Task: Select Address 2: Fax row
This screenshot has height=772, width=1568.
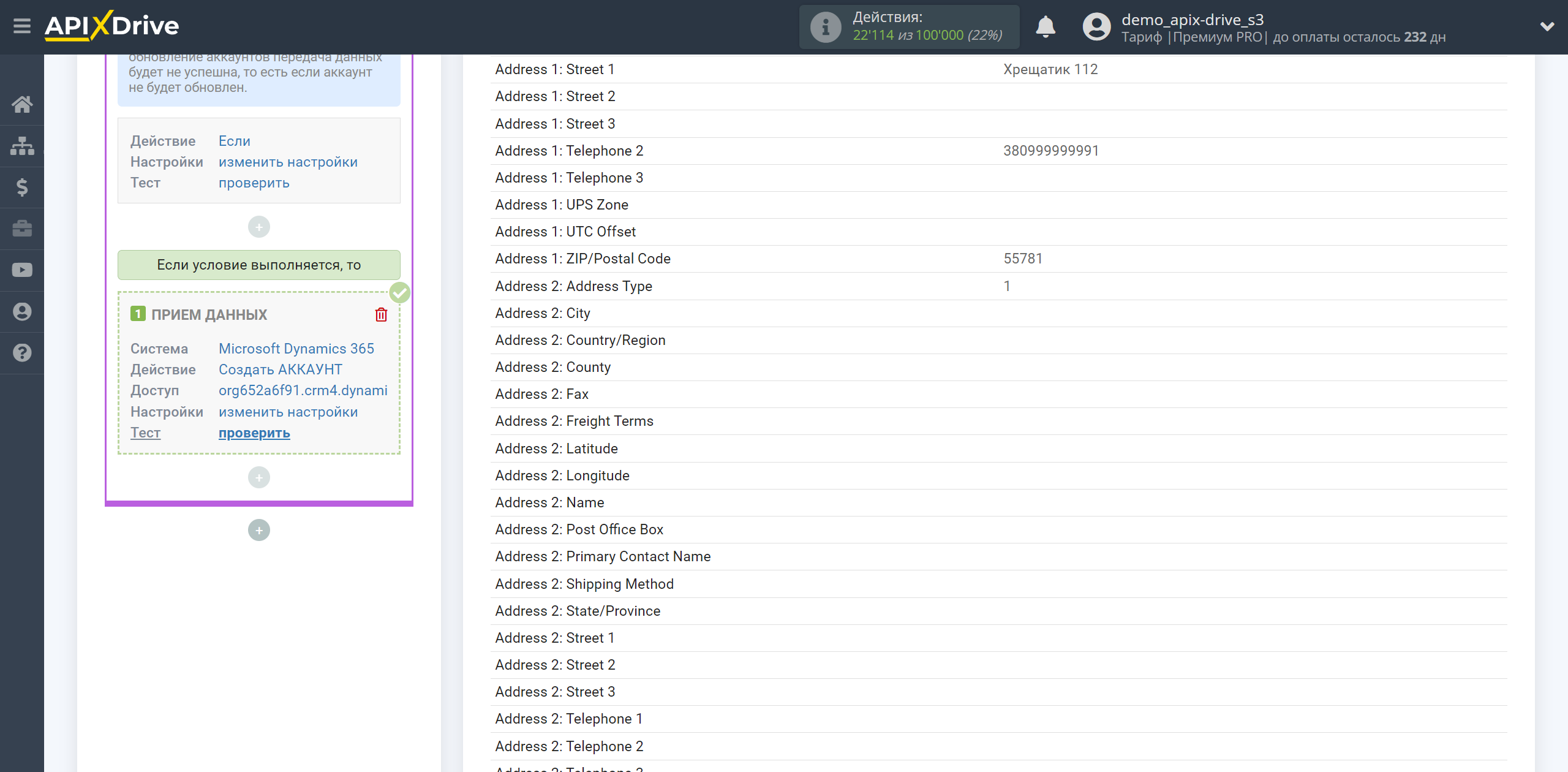Action: click(998, 394)
